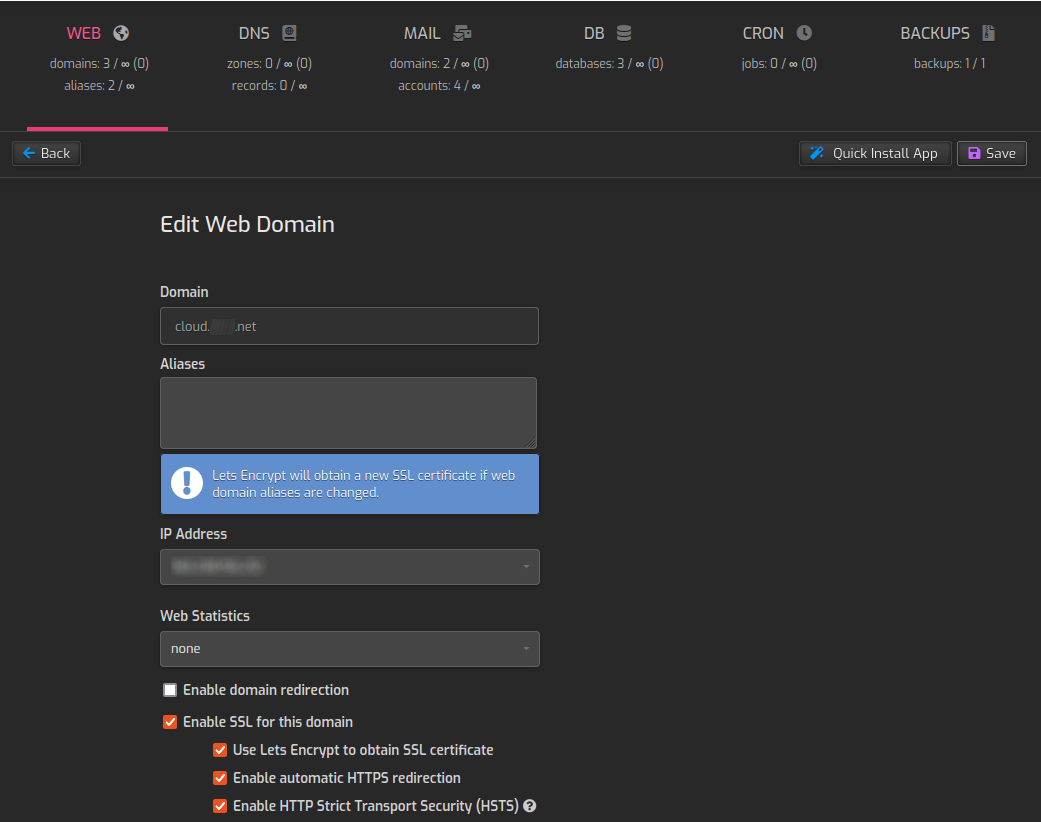Click the 'aliases: 2 / ∞' stat
The height and width of the screenshot is (822, 1041).
(99, 86)
